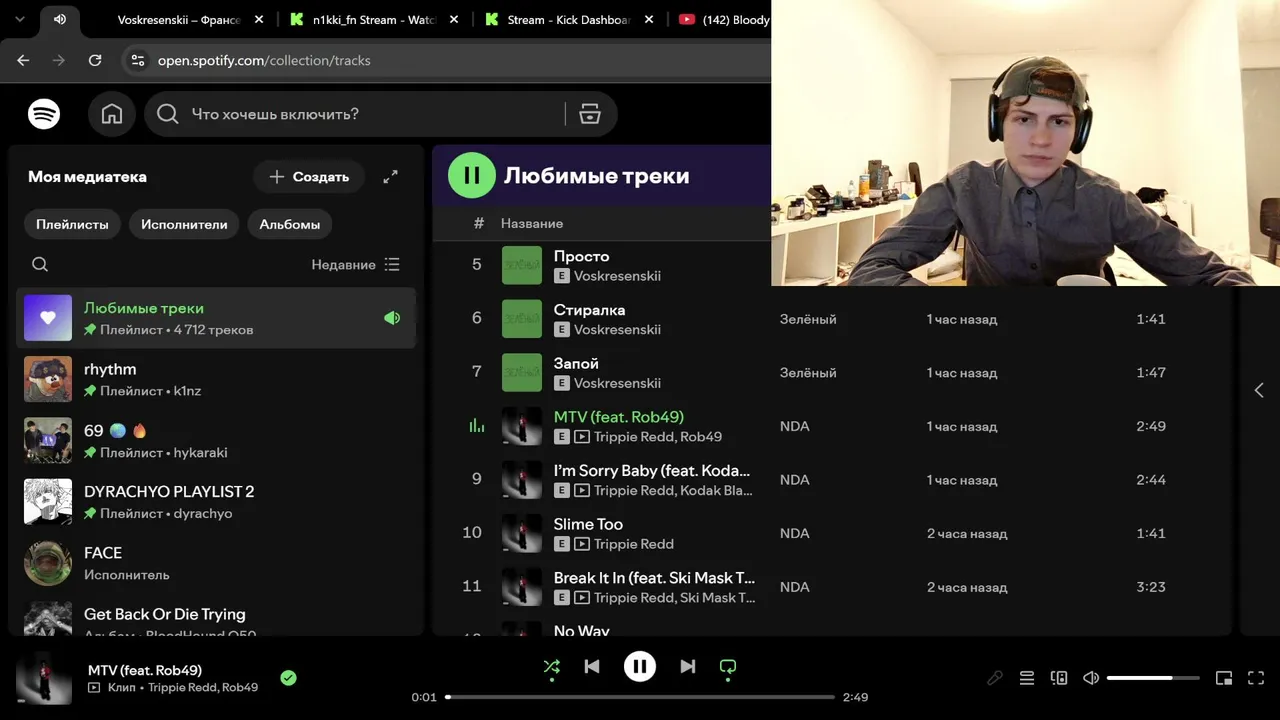The height and width of the screenshot is (720, 1280).
Task: Open the browser tab search dropdown
Action: (19, 19)
